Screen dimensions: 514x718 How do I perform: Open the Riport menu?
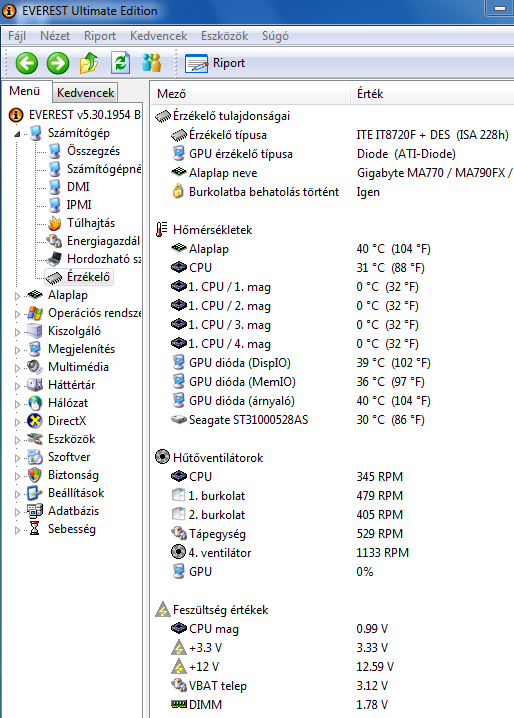(100, 36)
